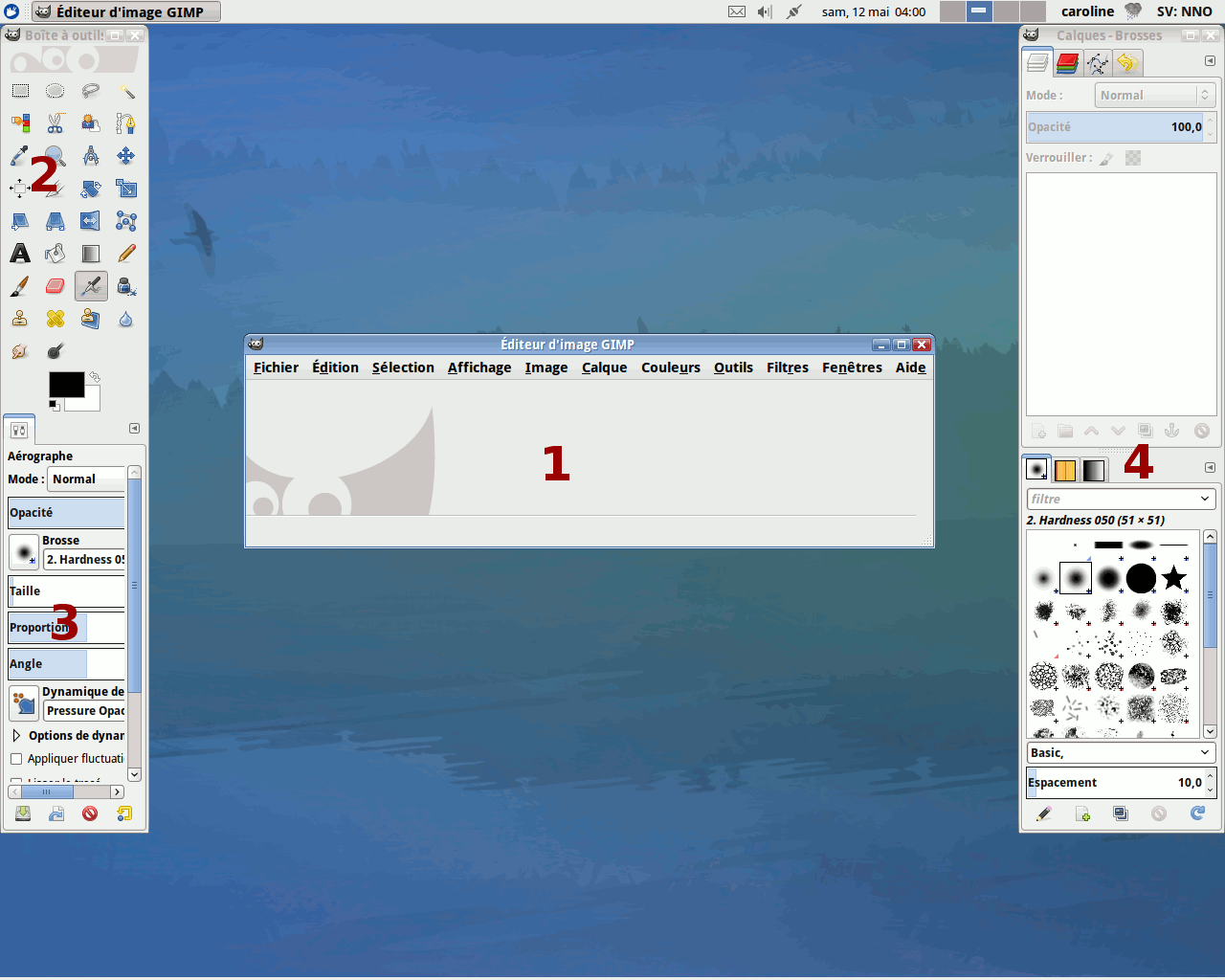Select the Rectangle Select tool
The width and height of the screenshot is (1225, 980).
click(20, 91)
